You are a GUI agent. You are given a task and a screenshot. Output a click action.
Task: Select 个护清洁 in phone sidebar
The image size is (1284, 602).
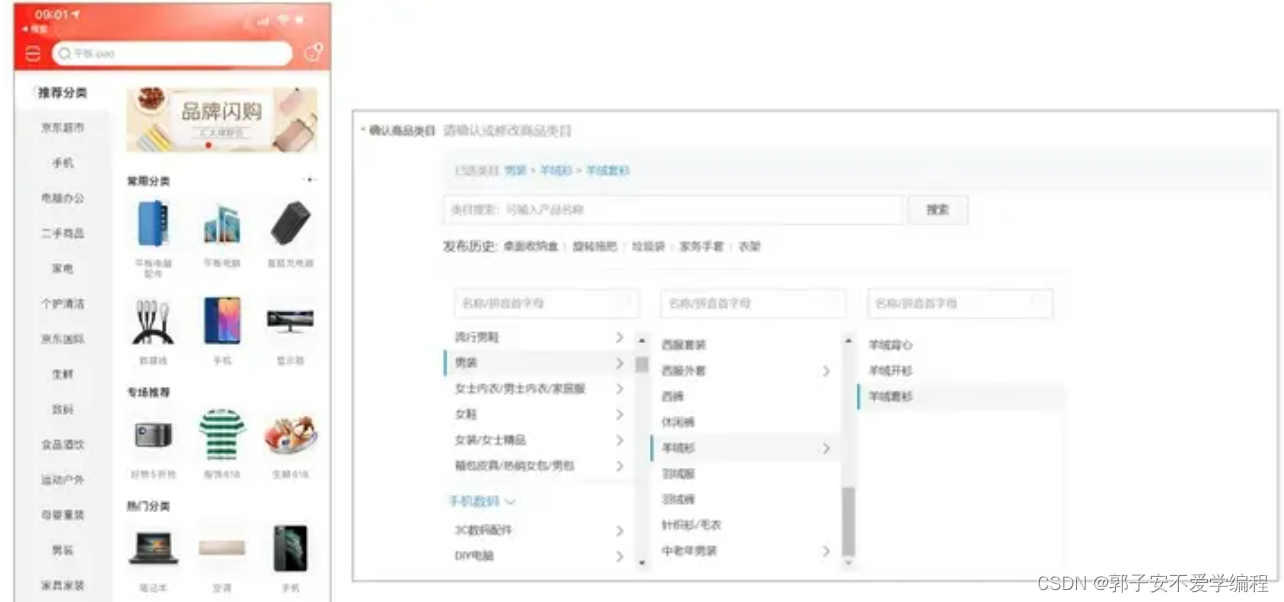click(62, 304)
